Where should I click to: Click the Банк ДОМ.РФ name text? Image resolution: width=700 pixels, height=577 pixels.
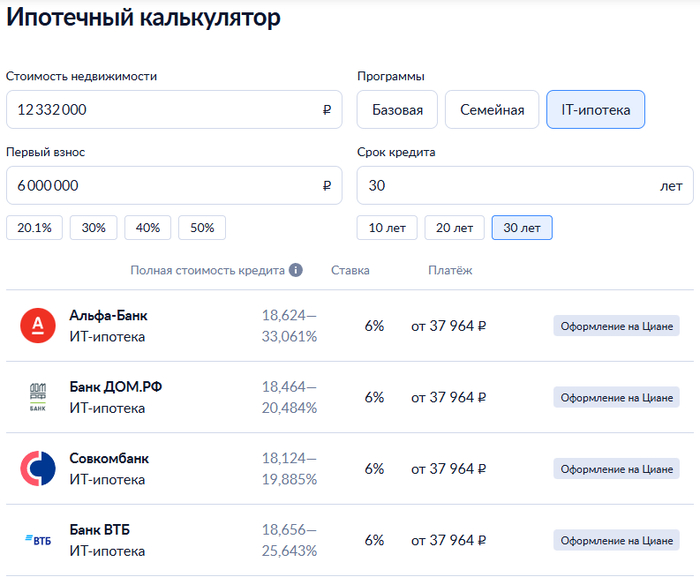pyautogui.click(x=116, y=387)
